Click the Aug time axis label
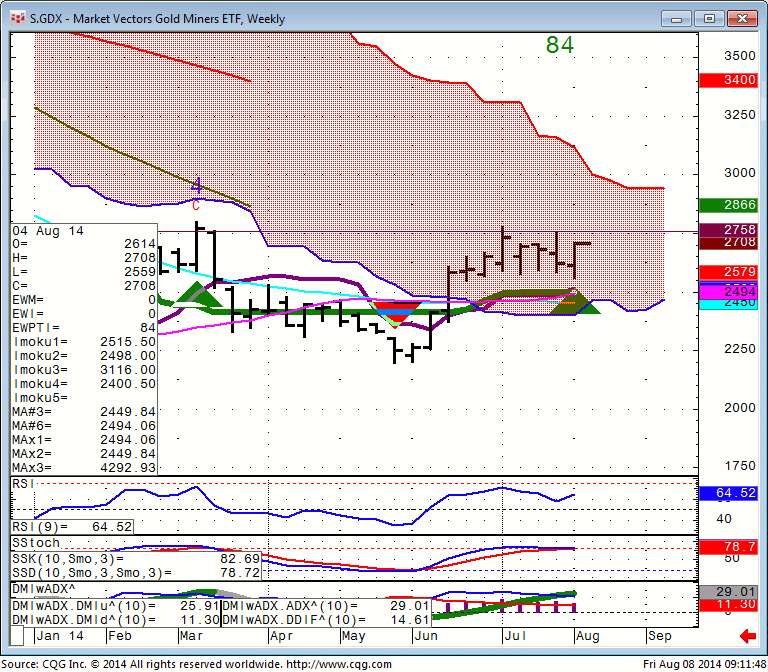This screenshot has width=768, height=672. [x=587, y=636]
